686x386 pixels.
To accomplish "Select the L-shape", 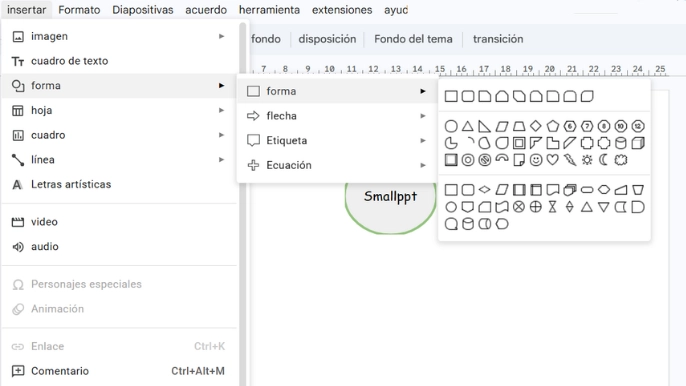I will [x=553, y=143].
